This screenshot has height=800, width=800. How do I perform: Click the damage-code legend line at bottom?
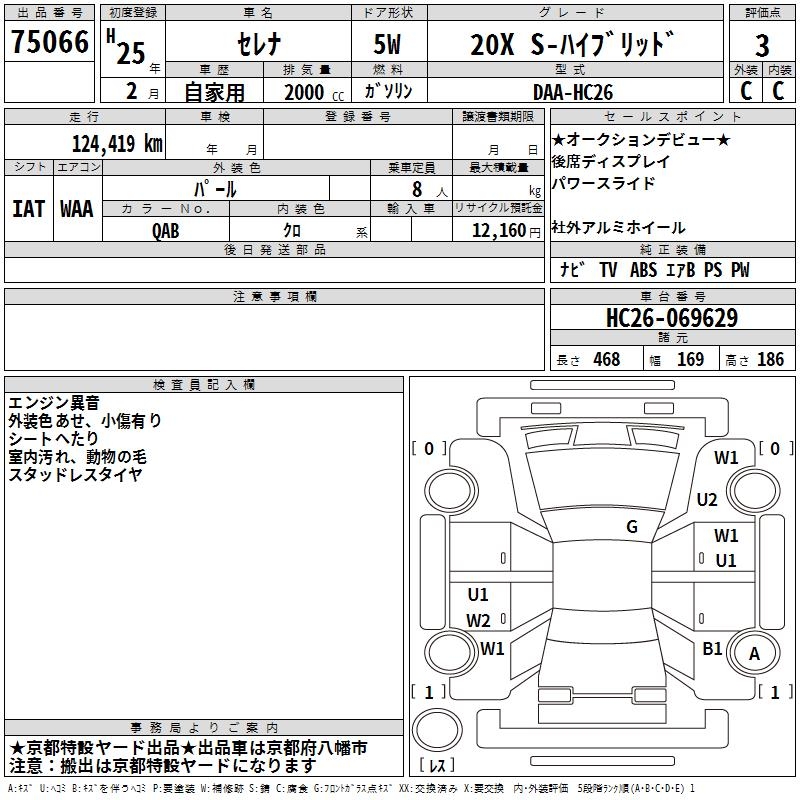pos(351,789)
